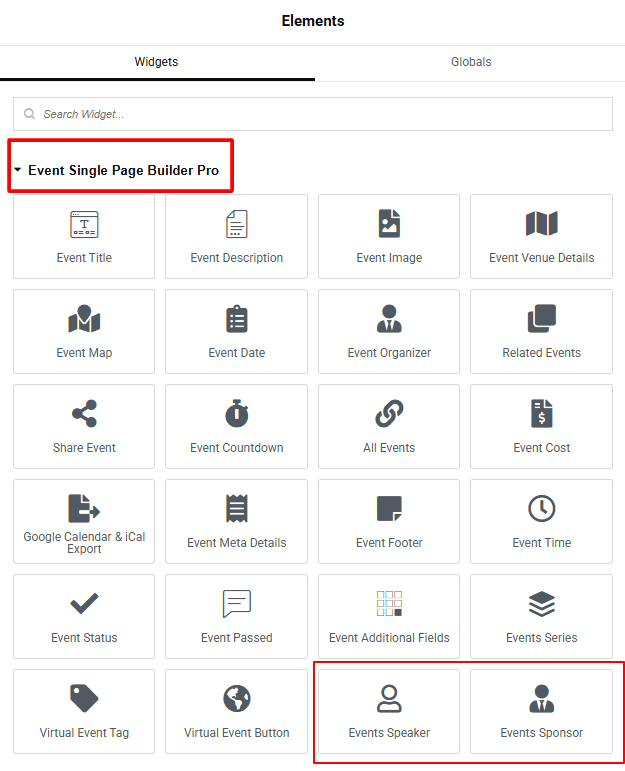Click the Event Description document icon
This screenshot has height=771, width=625.
(x=237, y=224)
